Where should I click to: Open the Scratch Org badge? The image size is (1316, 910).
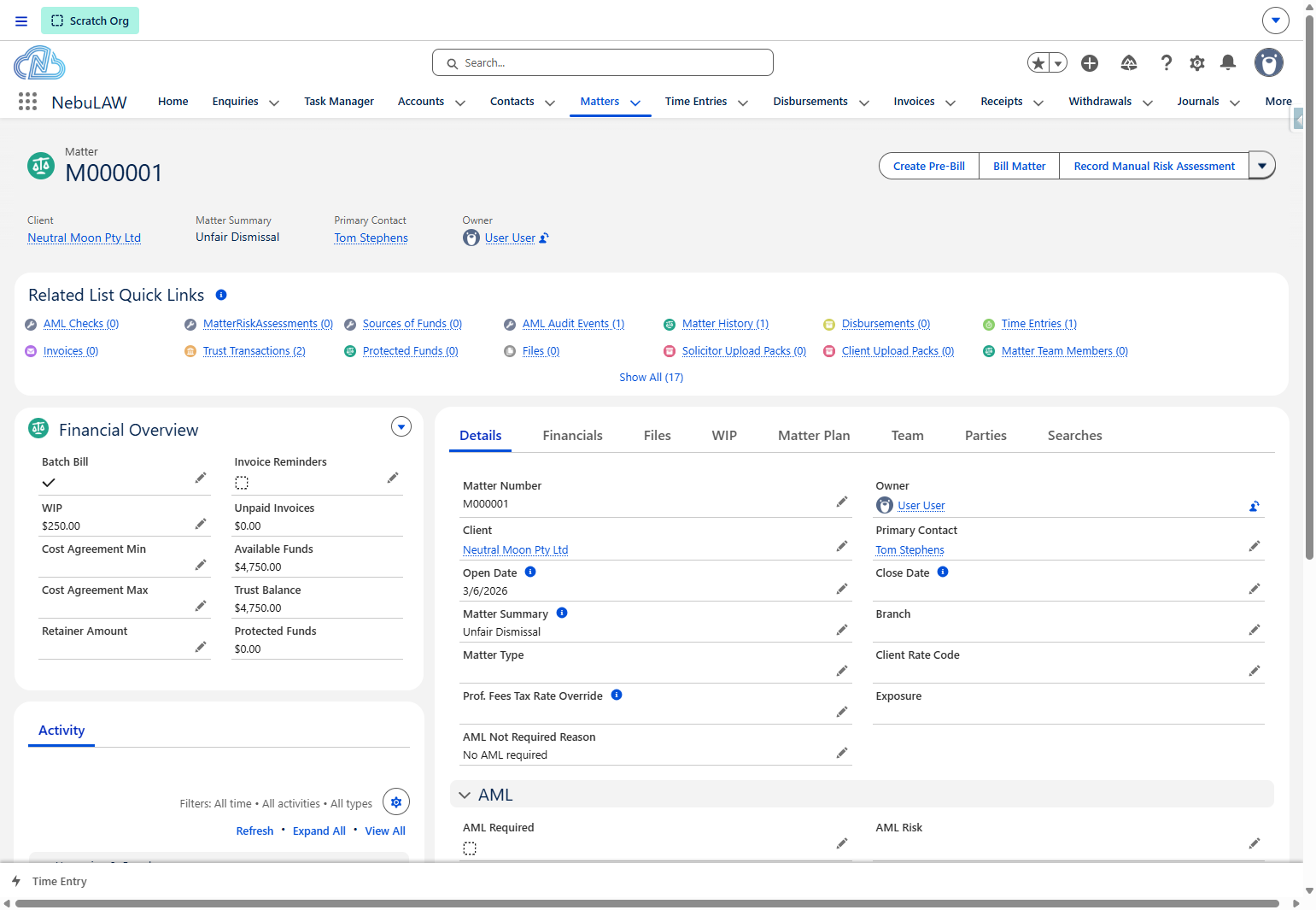(90, 21)
